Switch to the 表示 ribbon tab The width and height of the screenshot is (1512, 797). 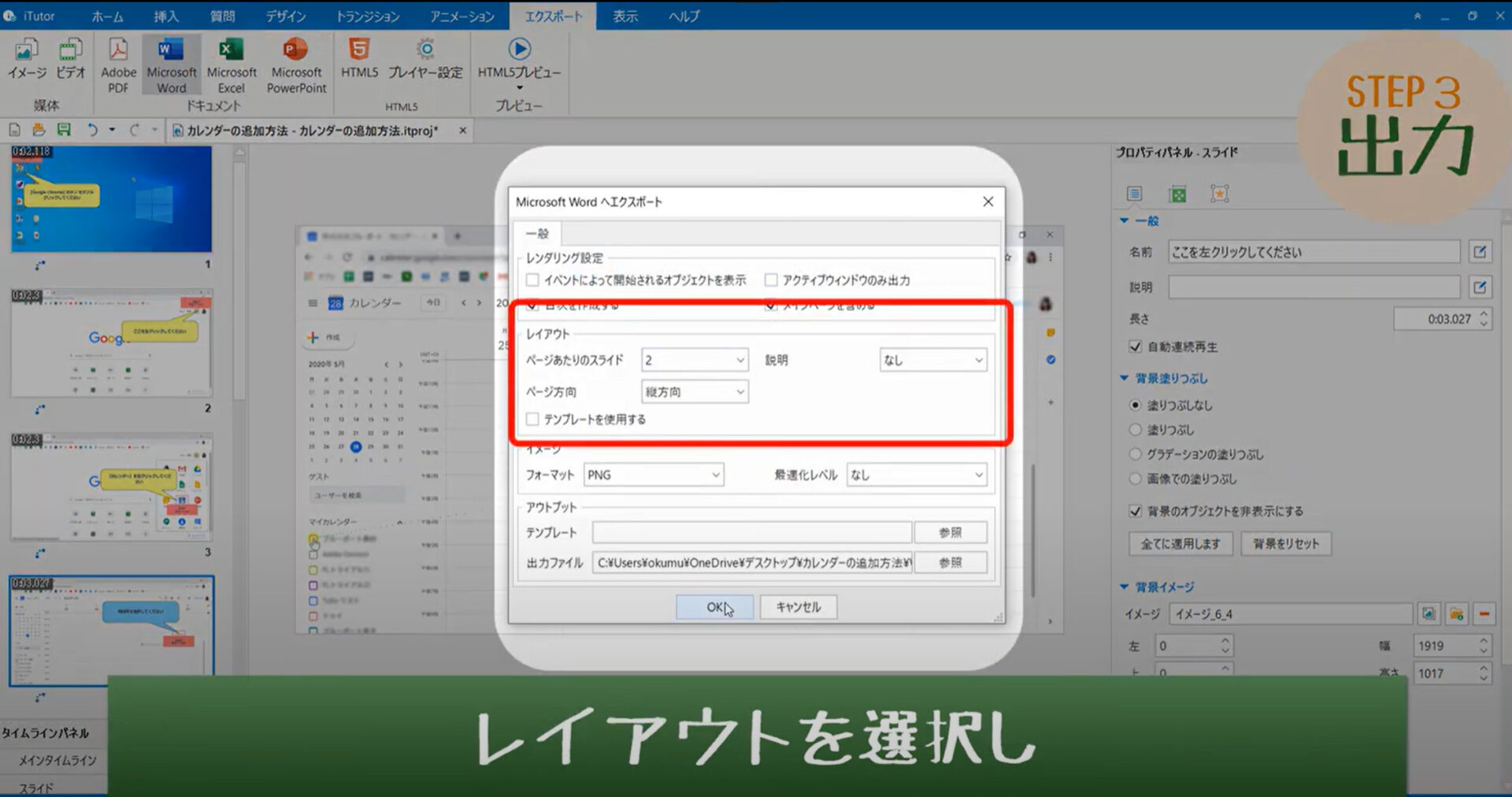tap(624, 16)
